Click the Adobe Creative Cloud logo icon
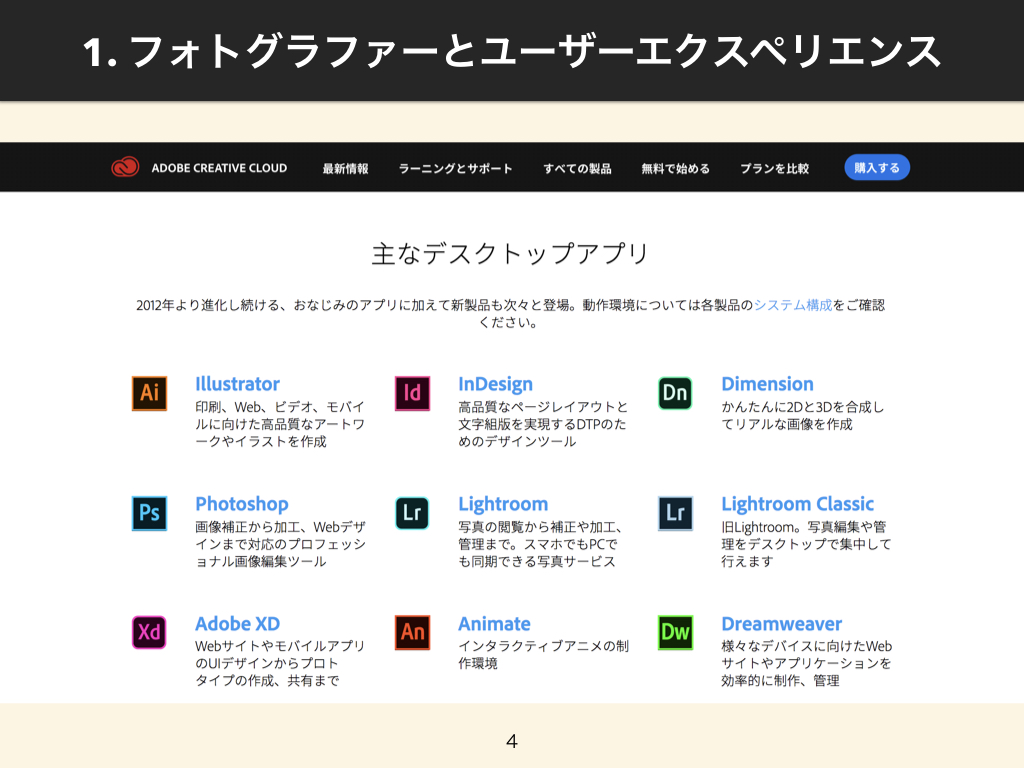 click(x=125, y=167)
